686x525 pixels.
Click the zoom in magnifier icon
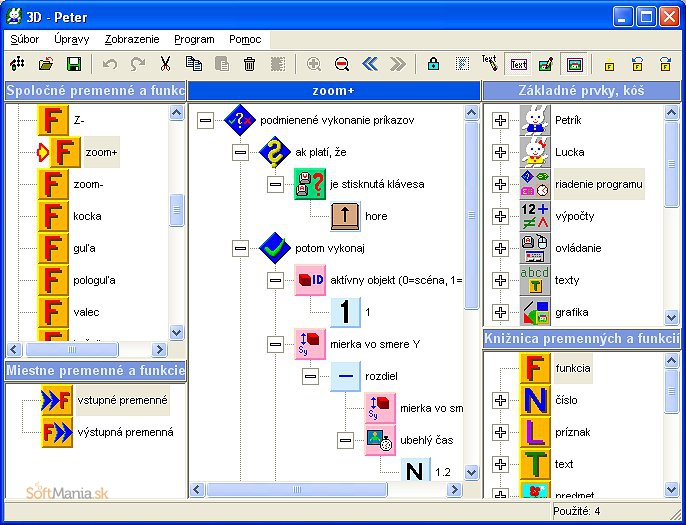(314, 64)
